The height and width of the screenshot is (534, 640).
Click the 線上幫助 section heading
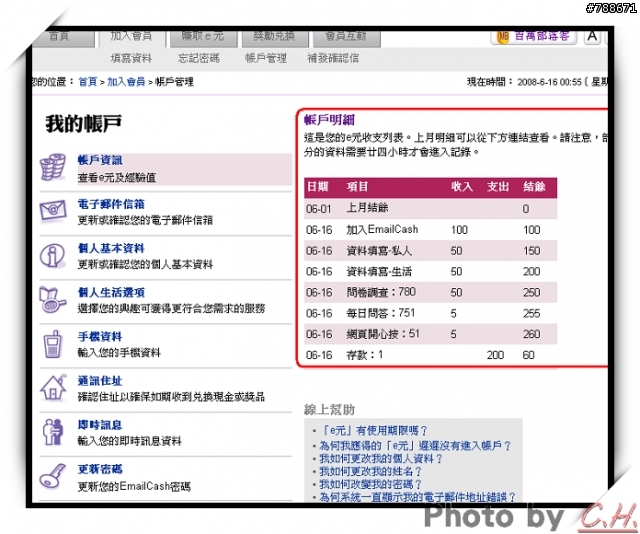pos(329,409)
